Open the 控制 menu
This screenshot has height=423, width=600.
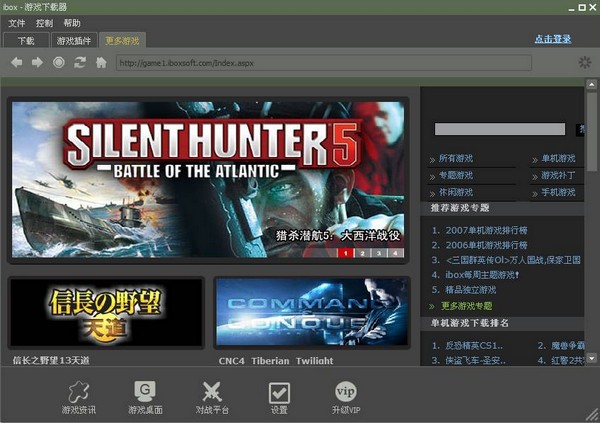coord(44,23)
